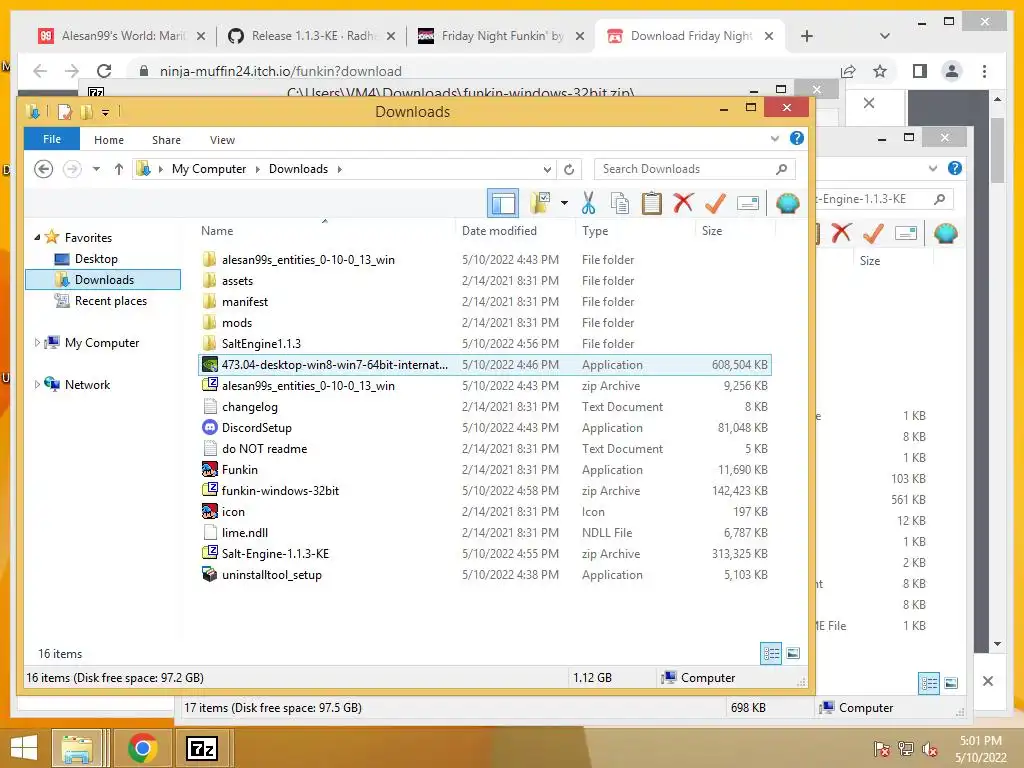
Task: Open the Home ribbon tab
Action: coord(108,140)
